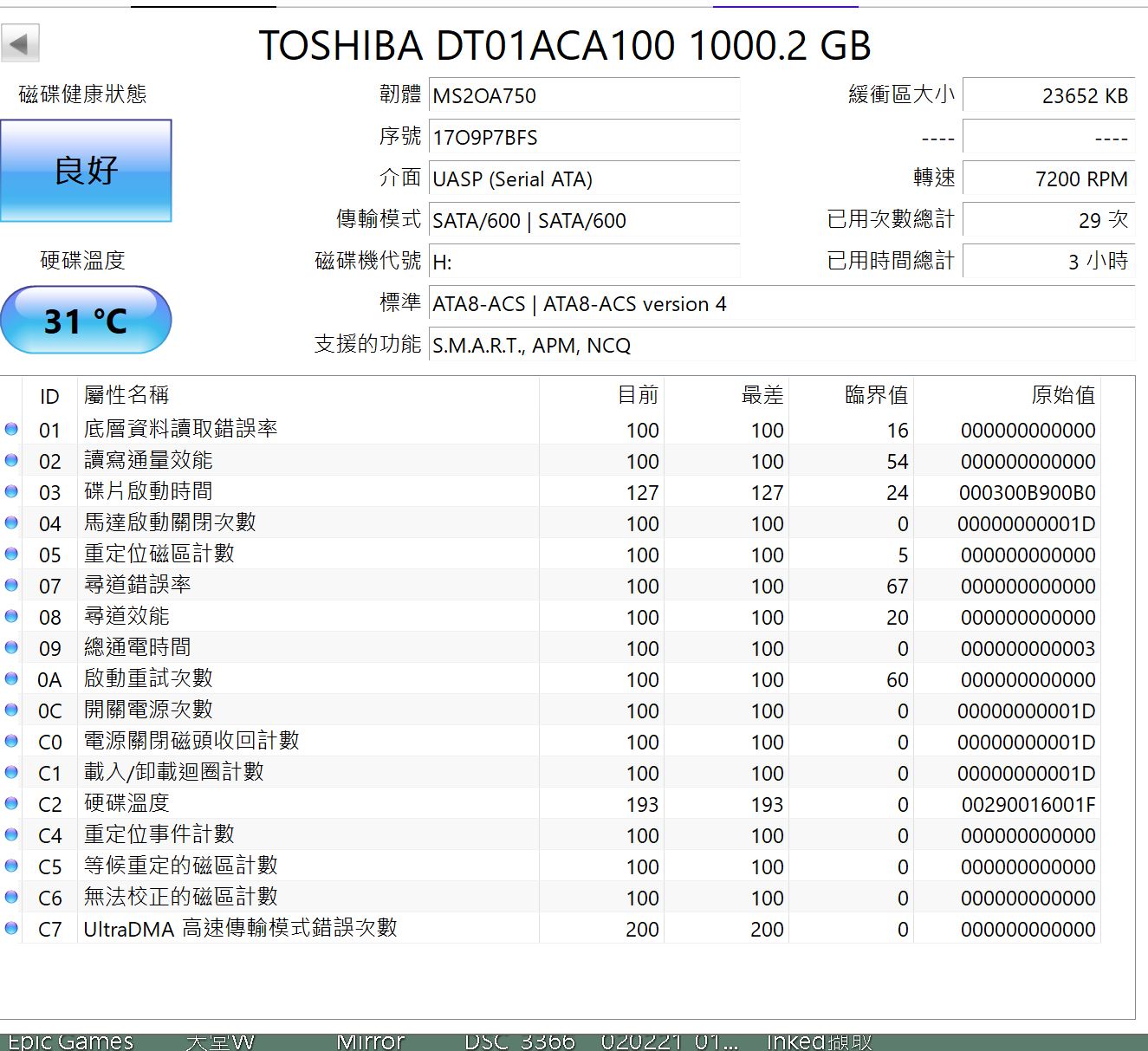This screenshot has height=1051, width=1148.
Task: Click status dot beside attribute C2 硬碟溫度
Action: point(11,803)
